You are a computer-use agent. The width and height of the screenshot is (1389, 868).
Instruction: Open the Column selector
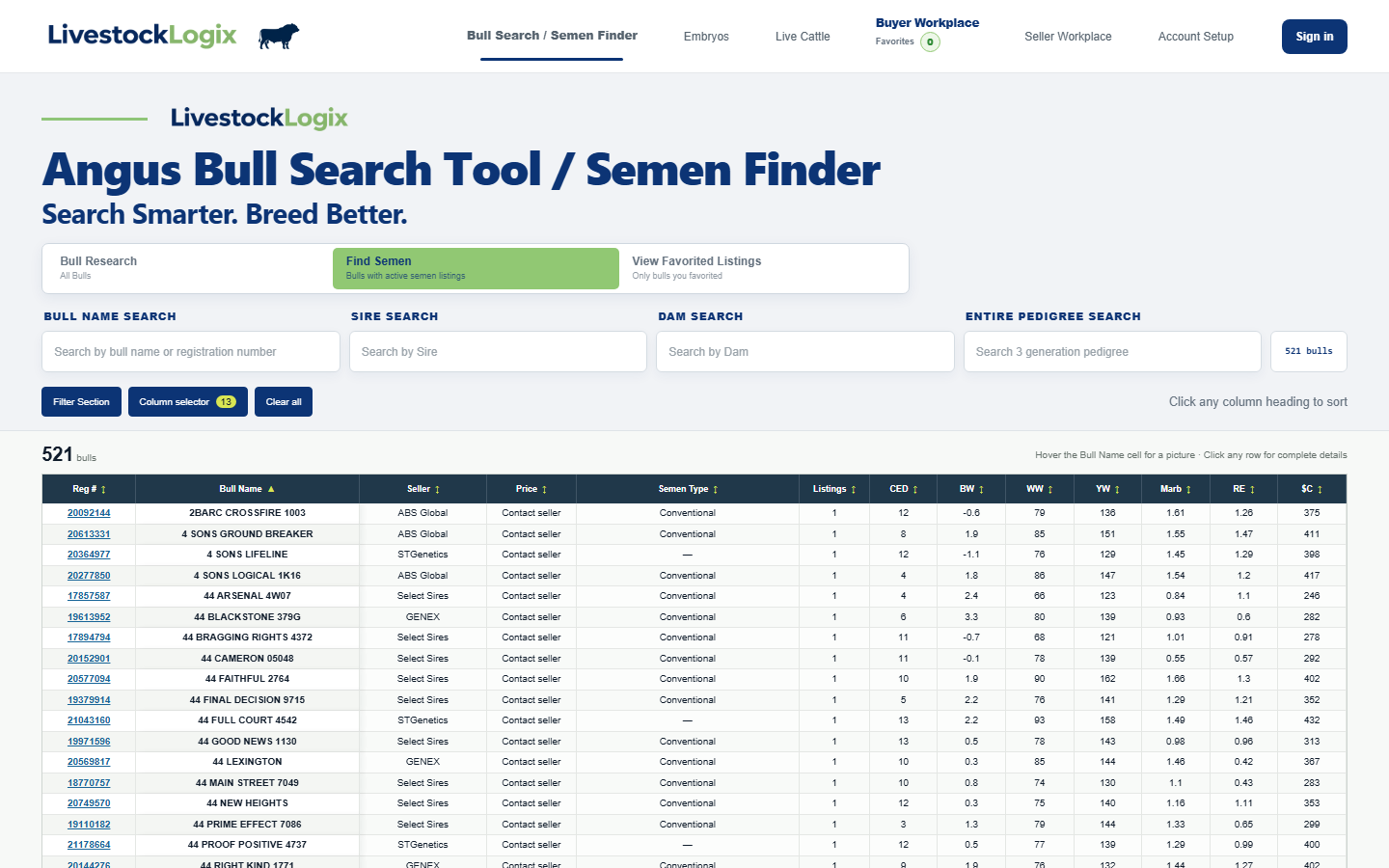point(187,402)
